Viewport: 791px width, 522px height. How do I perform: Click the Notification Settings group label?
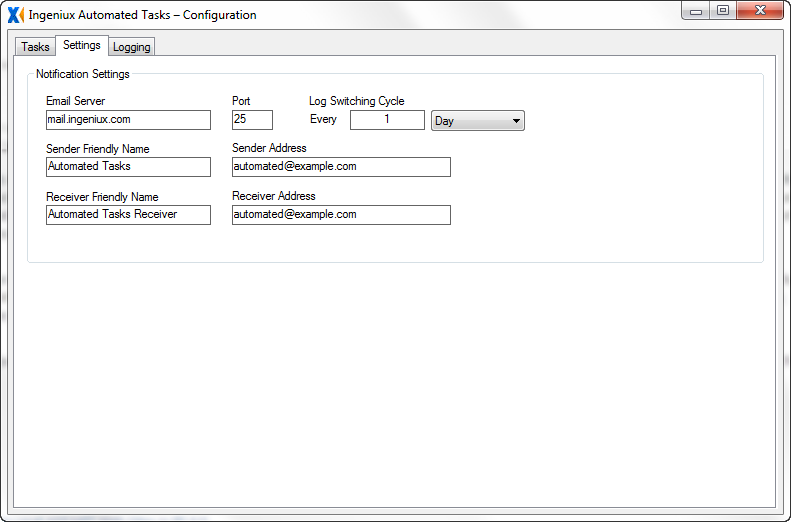coord(83,74)
